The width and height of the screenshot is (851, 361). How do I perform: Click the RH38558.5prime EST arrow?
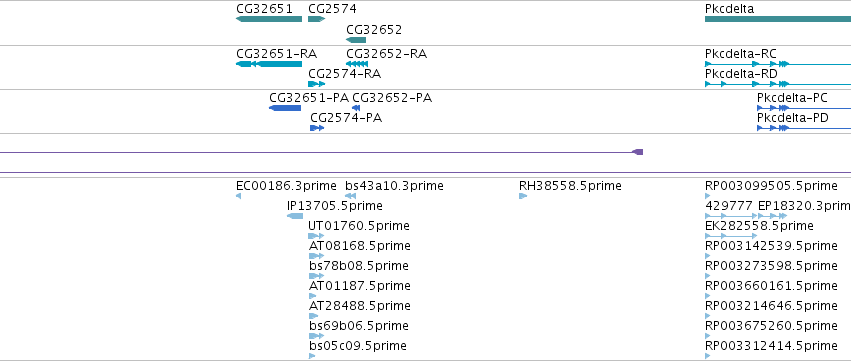(x=523, y=196)
